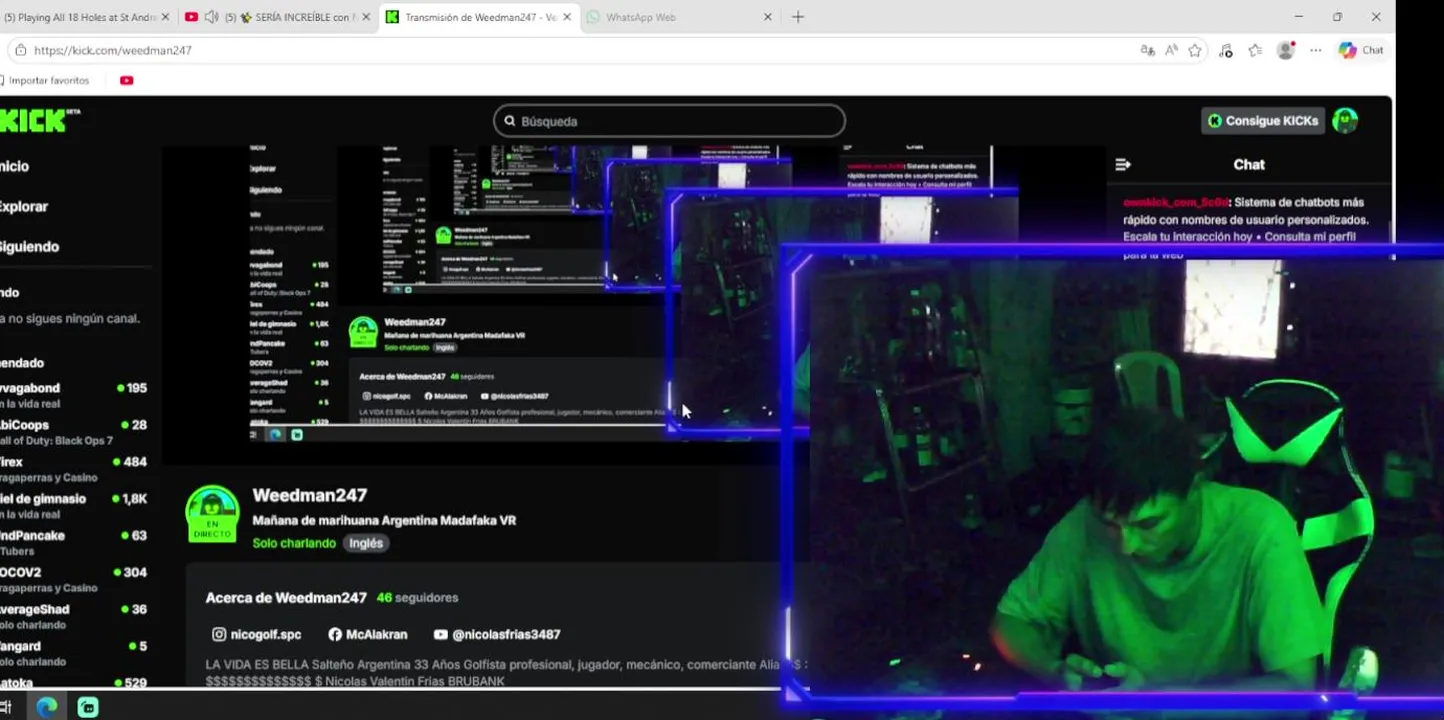Image resolution: width=1444 pixels, height=720 pixels.
Task: Open the Firex channel with 484 viewers
Action: [74, 469]
